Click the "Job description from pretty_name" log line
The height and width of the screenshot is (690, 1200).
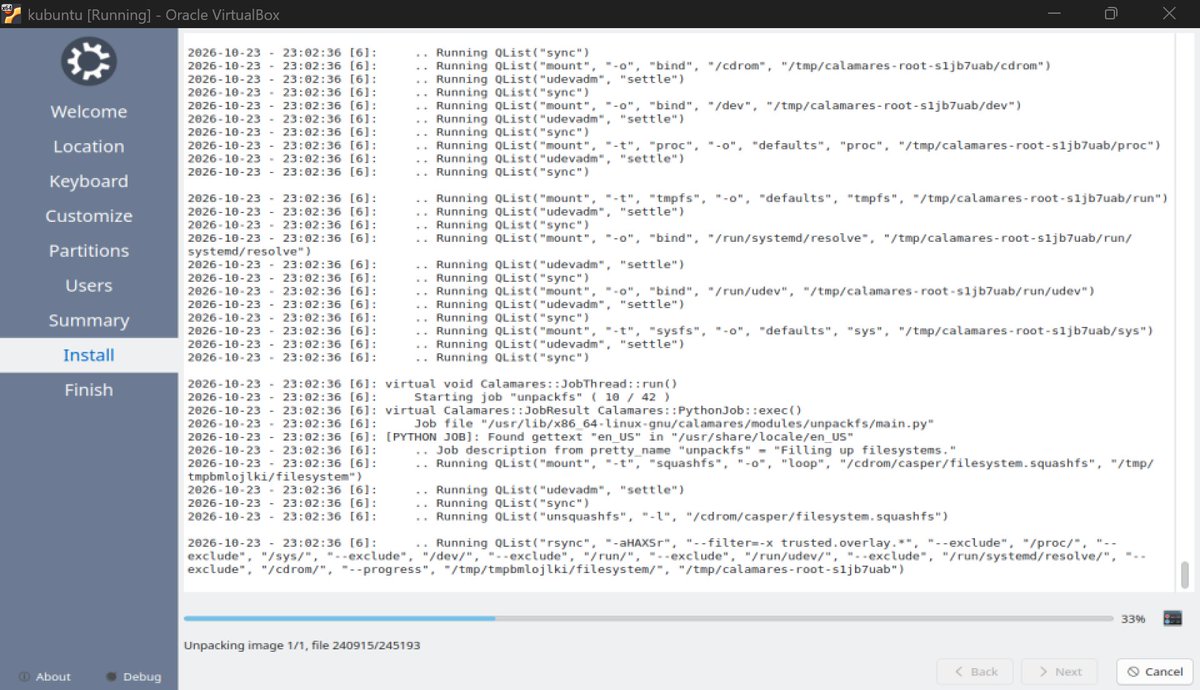[572, 450]
